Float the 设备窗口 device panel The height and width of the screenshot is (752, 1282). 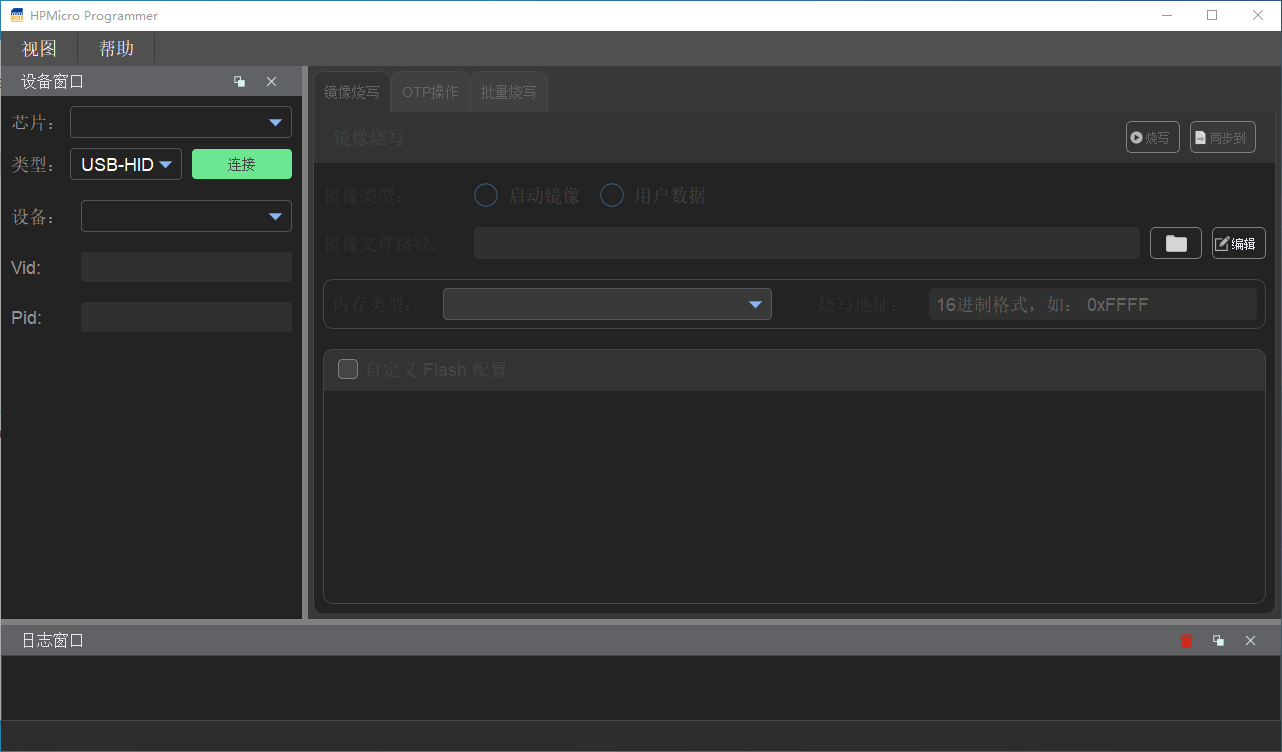point(240,82)
